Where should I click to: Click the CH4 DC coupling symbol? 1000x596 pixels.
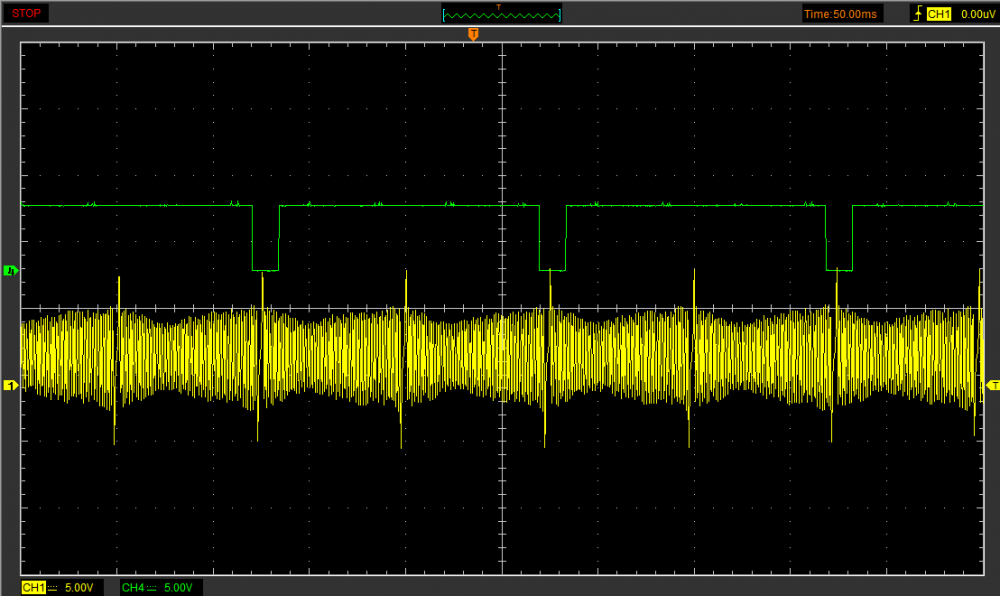(x=152, y=587)
